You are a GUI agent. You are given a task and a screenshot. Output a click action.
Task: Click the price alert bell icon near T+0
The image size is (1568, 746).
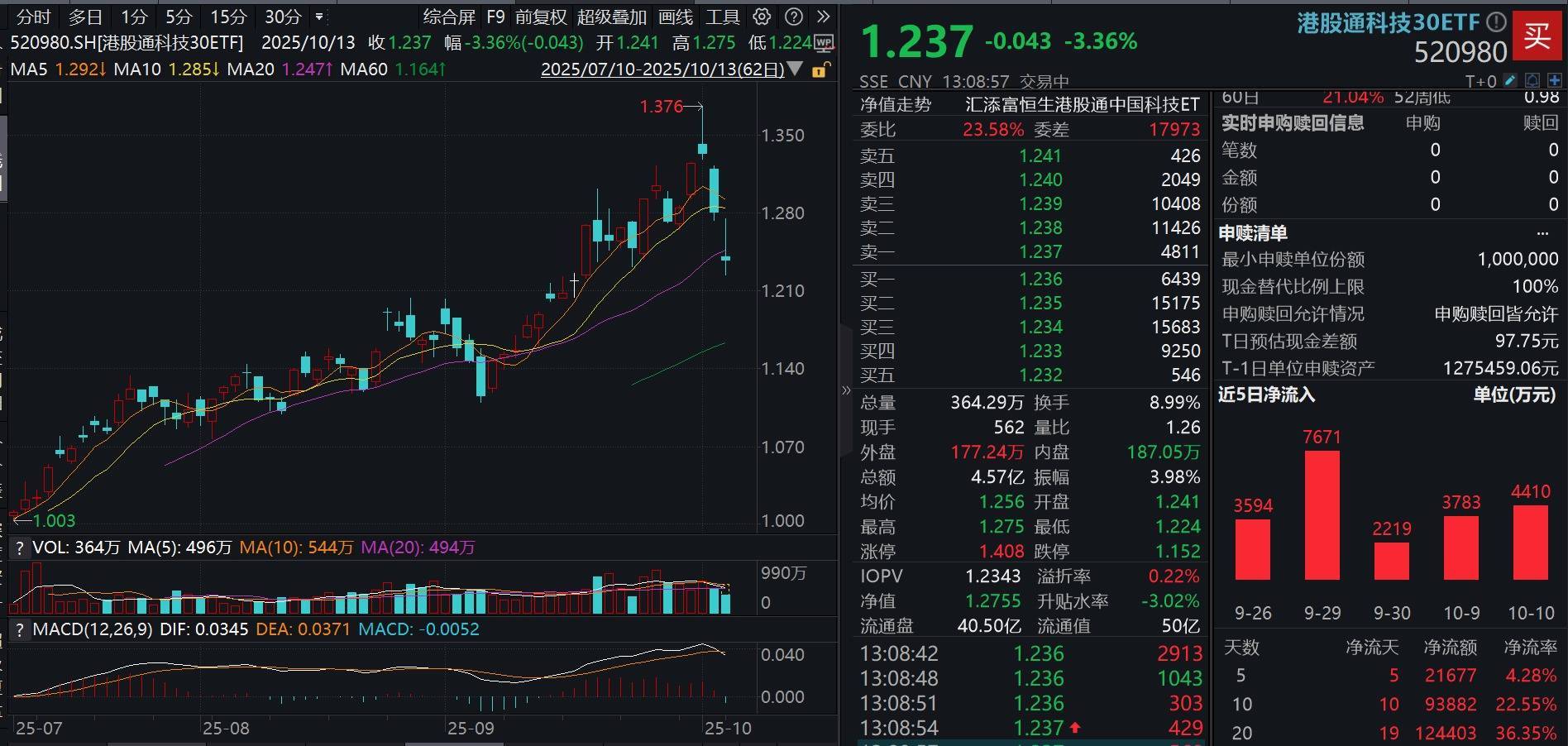1534,80
